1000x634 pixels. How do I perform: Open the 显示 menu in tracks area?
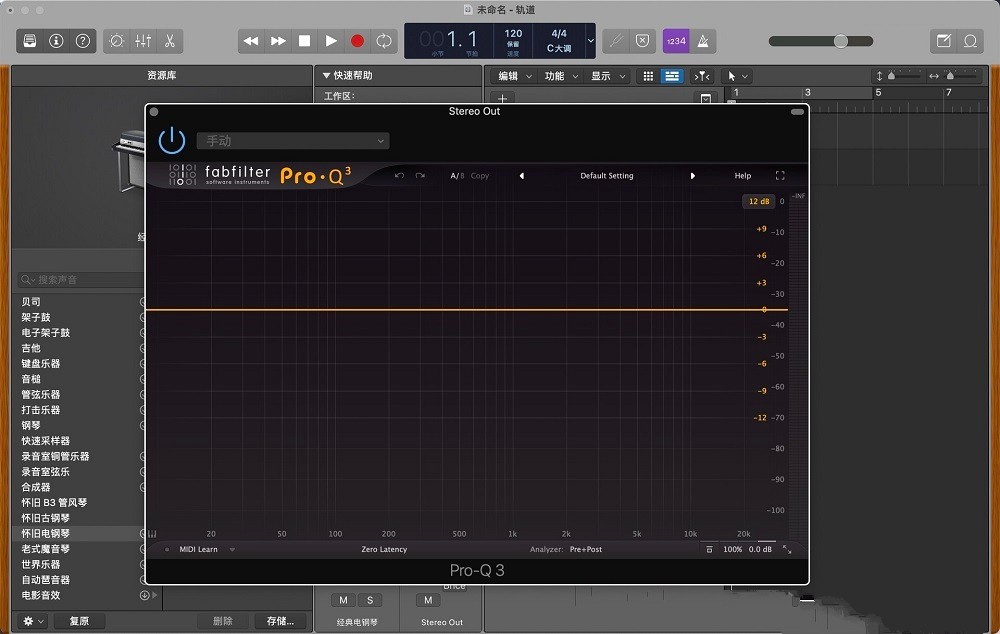[608, 76]
